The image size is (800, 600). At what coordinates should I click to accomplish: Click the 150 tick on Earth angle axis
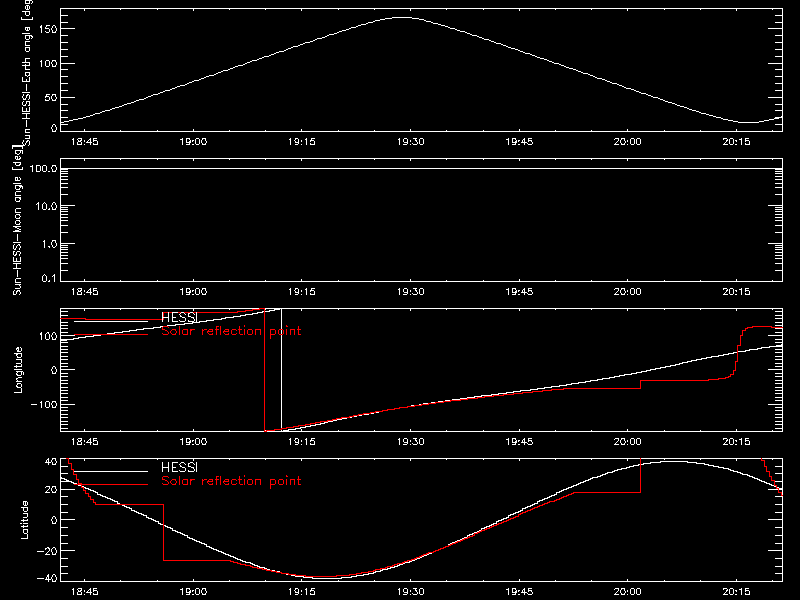click(47, 29)
